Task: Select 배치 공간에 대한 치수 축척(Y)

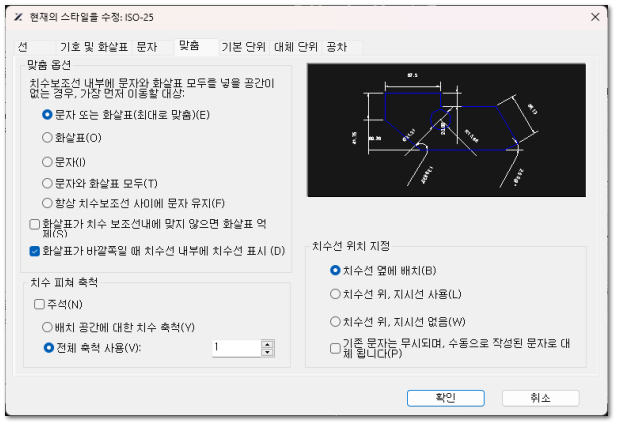Action: click(x=118, y=327)
